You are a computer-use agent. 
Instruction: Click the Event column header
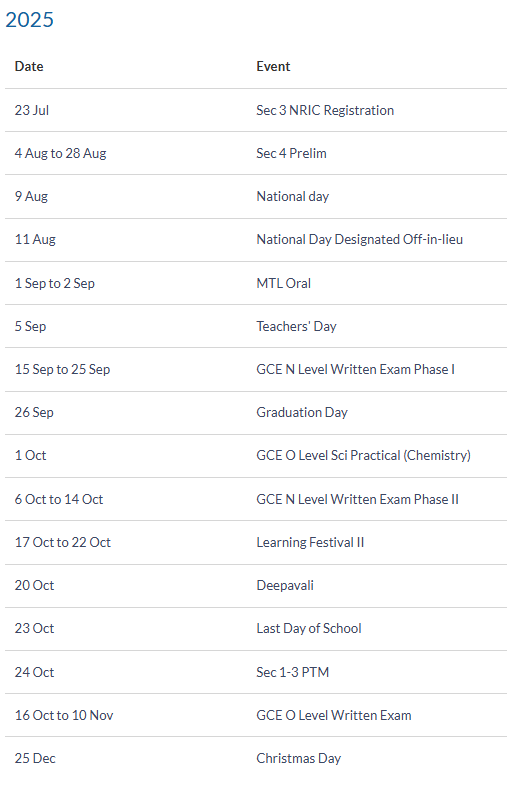(273, 66)
